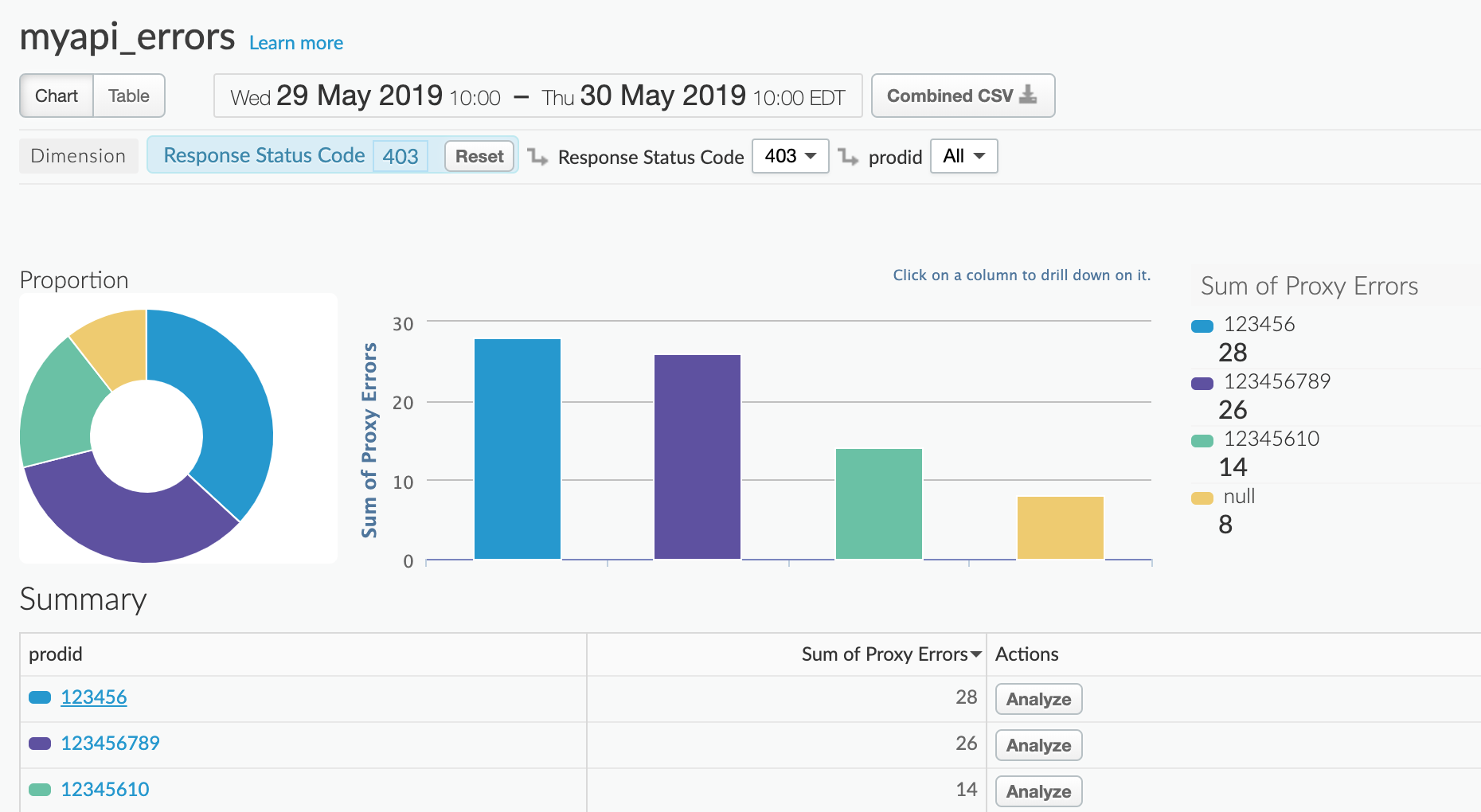This screenshot has height=812, width=1481.
Task: Open the 403 status code dropdown
Action: click(790, 156)
